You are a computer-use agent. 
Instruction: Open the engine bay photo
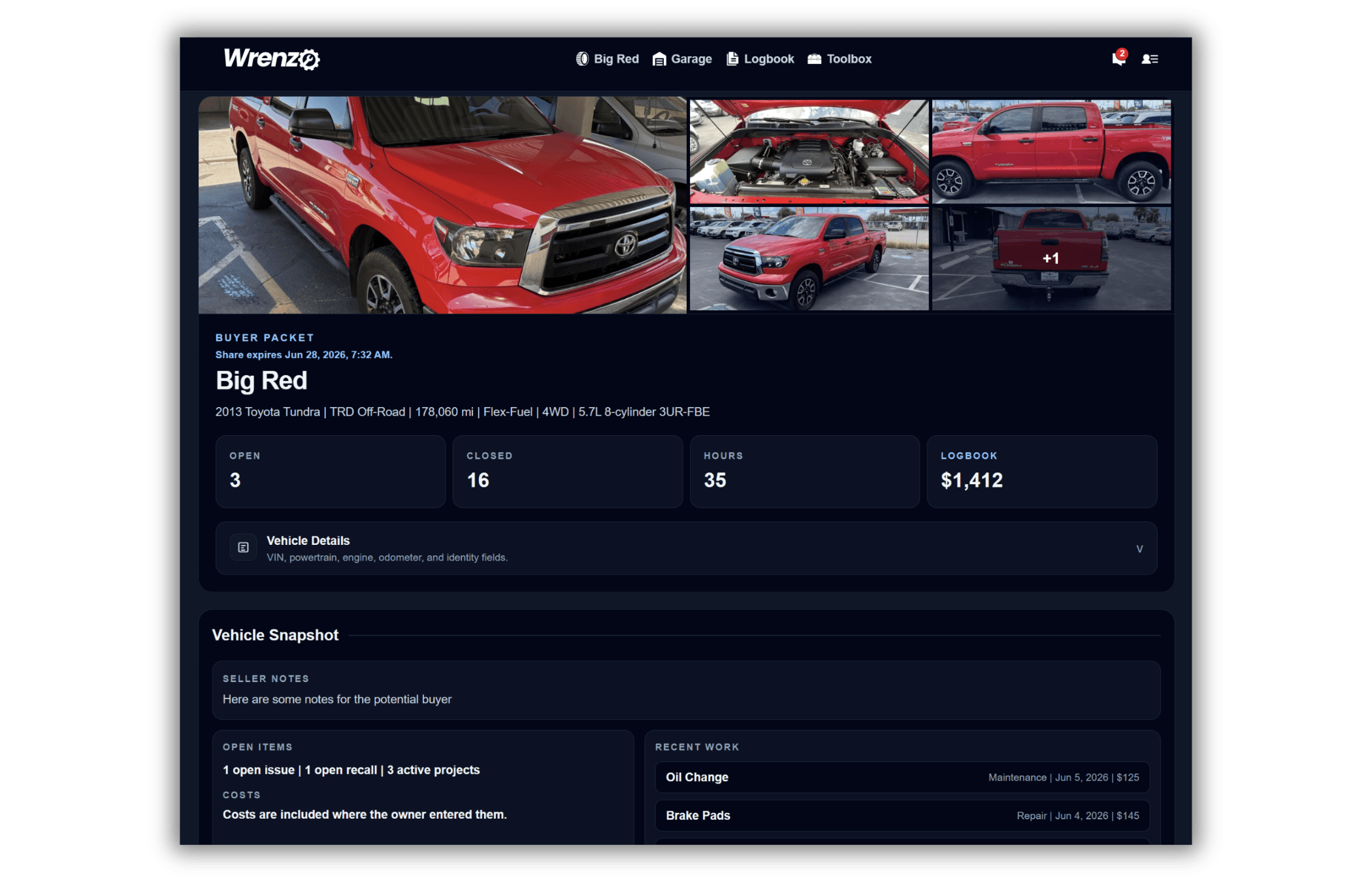point(809,152)
